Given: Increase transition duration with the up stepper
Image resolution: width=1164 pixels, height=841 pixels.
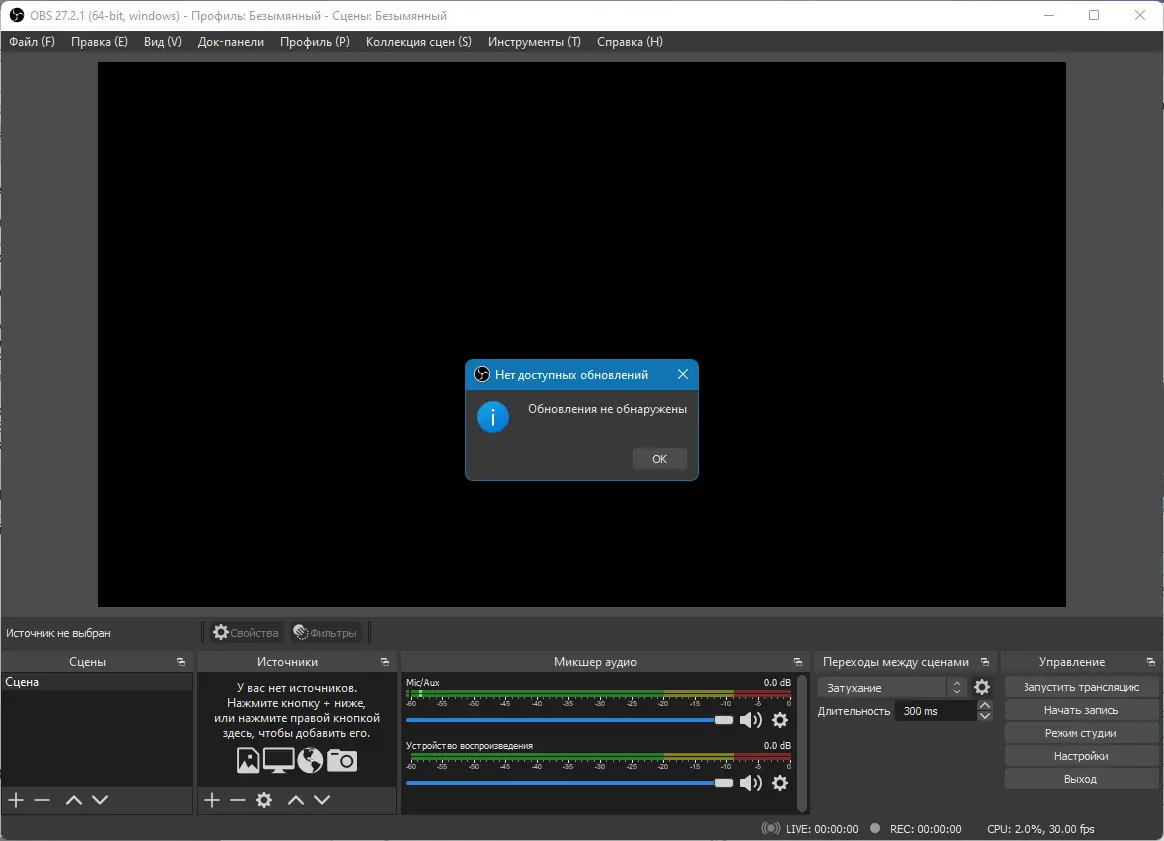Looking at the screenshot, I should (985, 705).
